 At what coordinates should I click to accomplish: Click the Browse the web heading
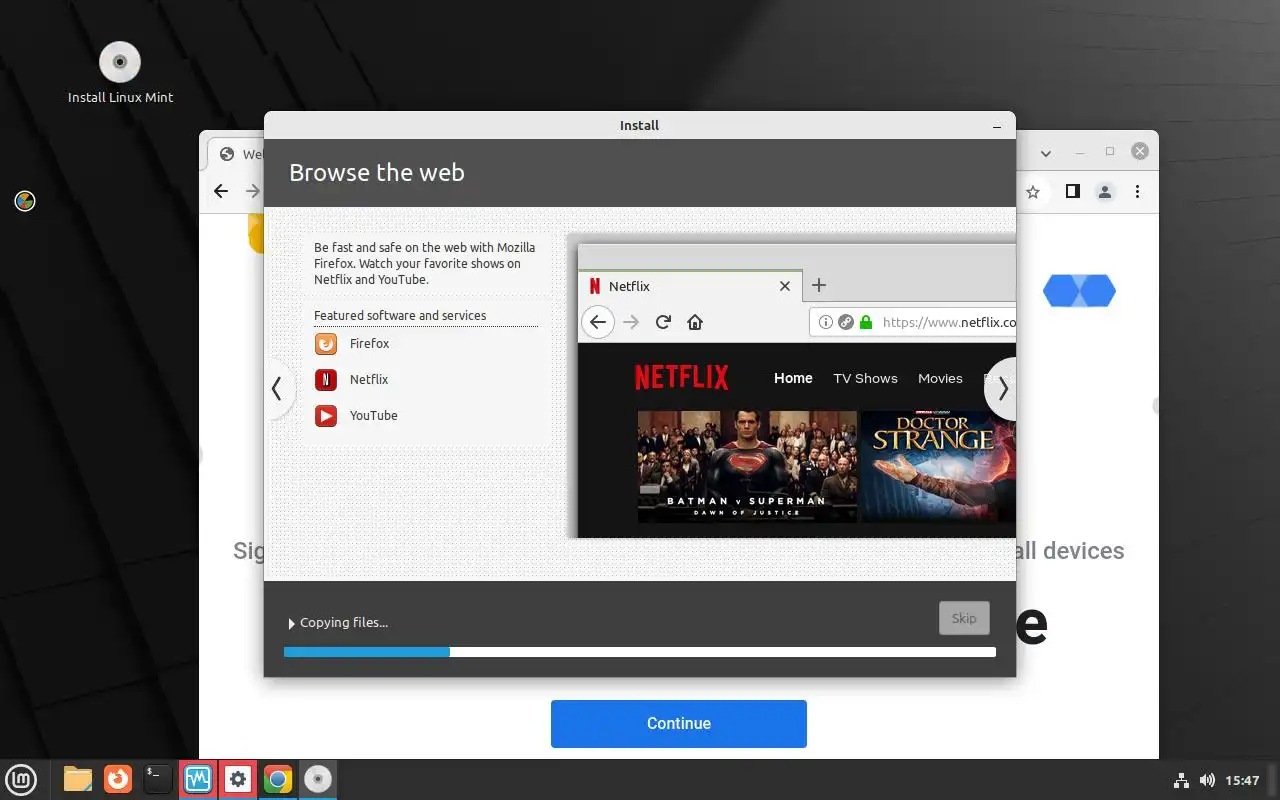377,172
